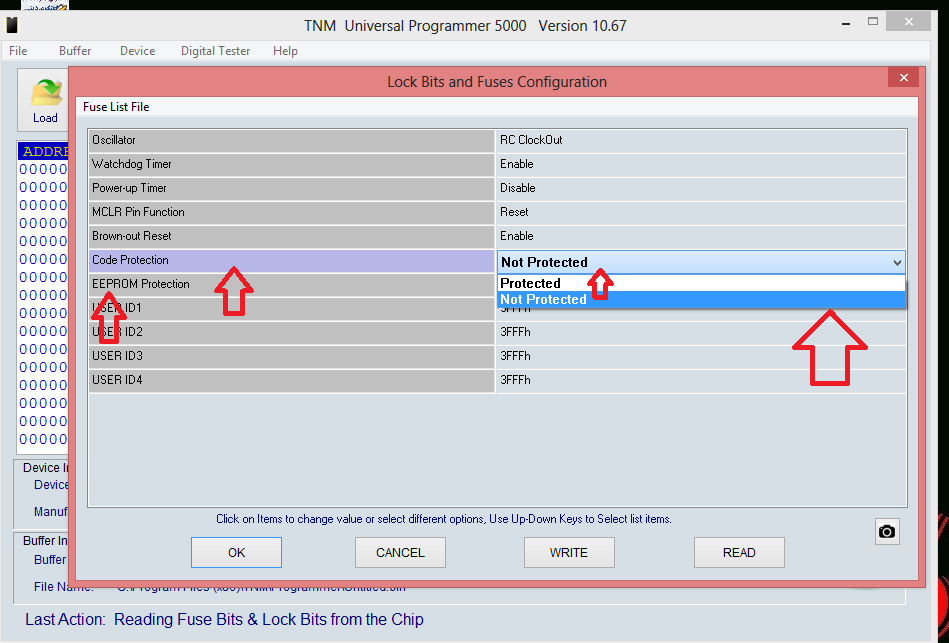Select the USER ID2 row label
The image size is (949, 643).
click(291, 332)
